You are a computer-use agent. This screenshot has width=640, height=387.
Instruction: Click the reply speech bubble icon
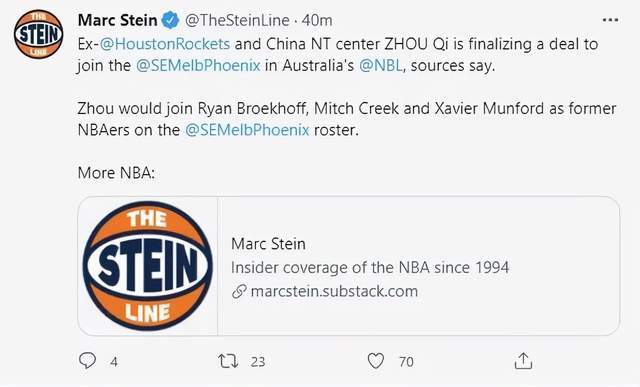click(87, 361)
